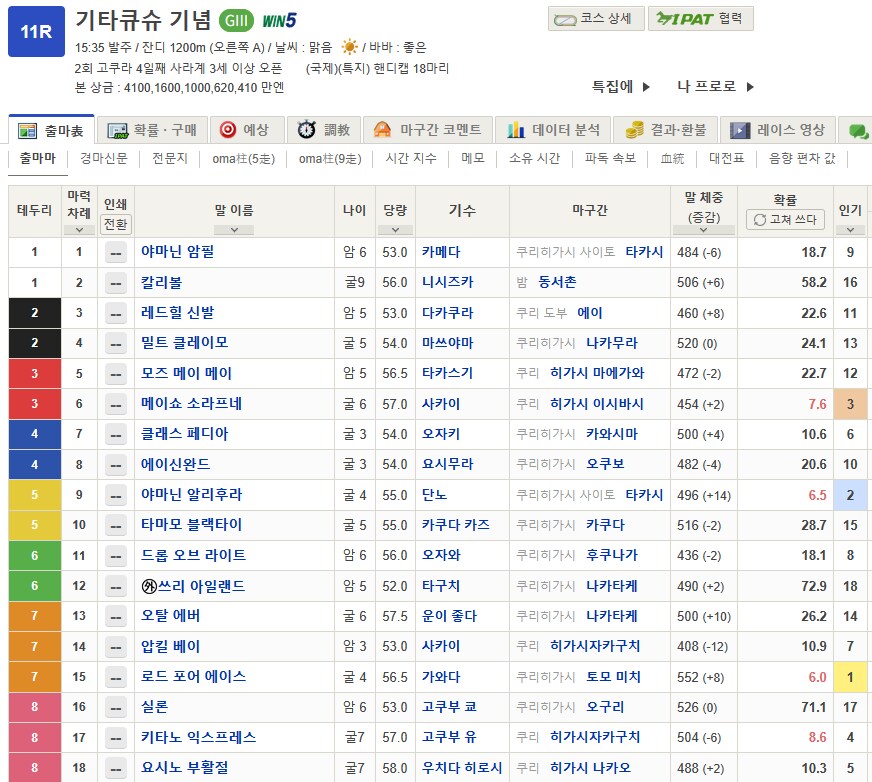Click the IPAT 협력 button
This screenshot has height=782, width=872.
click(x=701, y=19)
